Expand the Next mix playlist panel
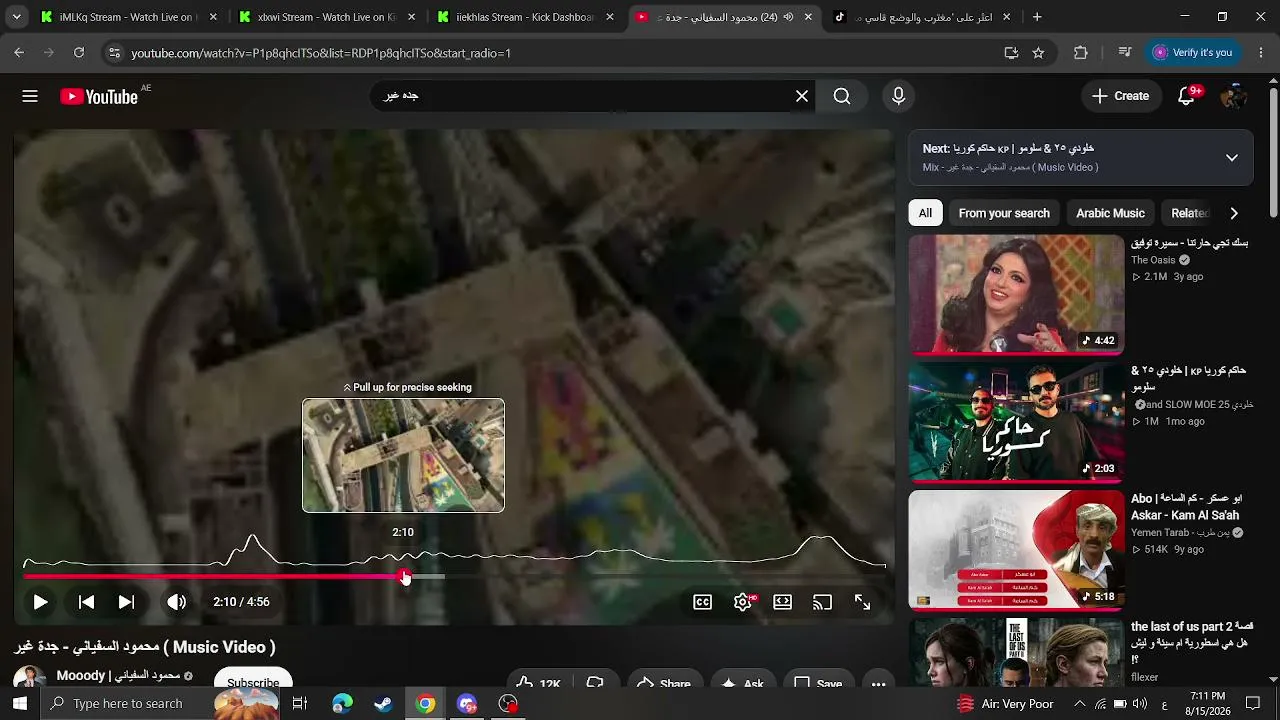Viewport: 1280px width, 720px height. [1232, 157]
